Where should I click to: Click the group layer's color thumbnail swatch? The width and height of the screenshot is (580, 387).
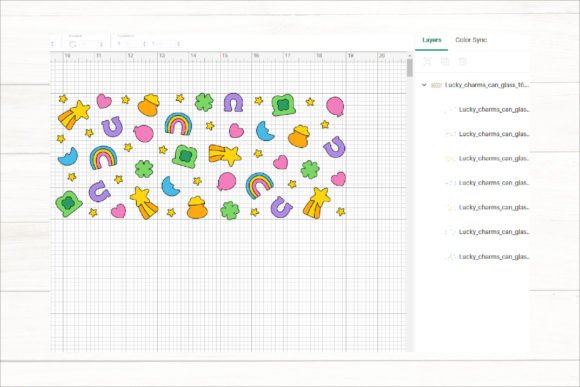(x=436, y=85)
